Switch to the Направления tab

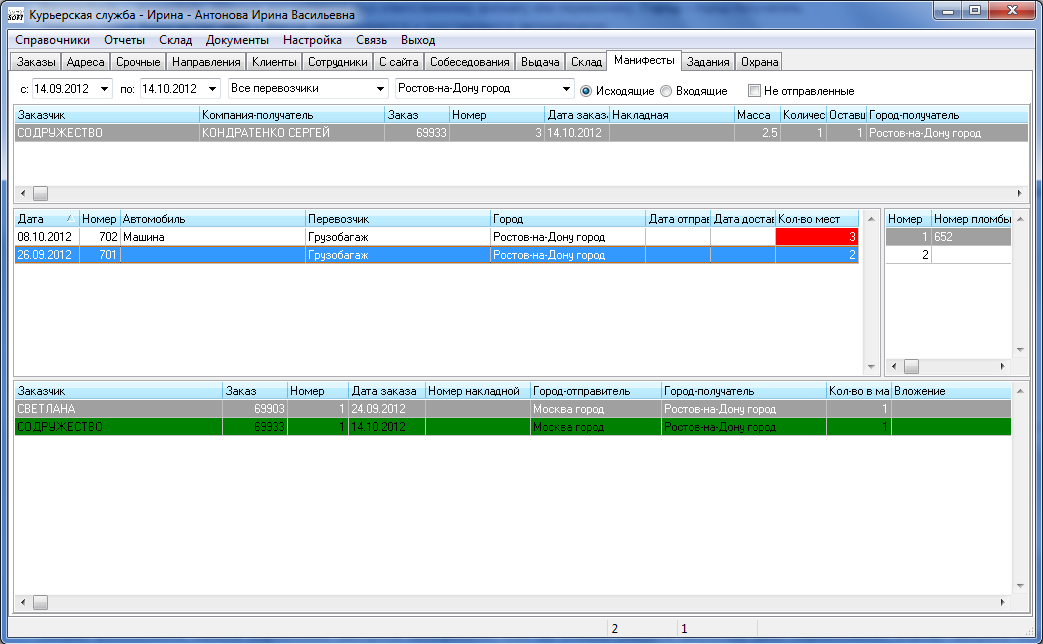pos(206,62)
